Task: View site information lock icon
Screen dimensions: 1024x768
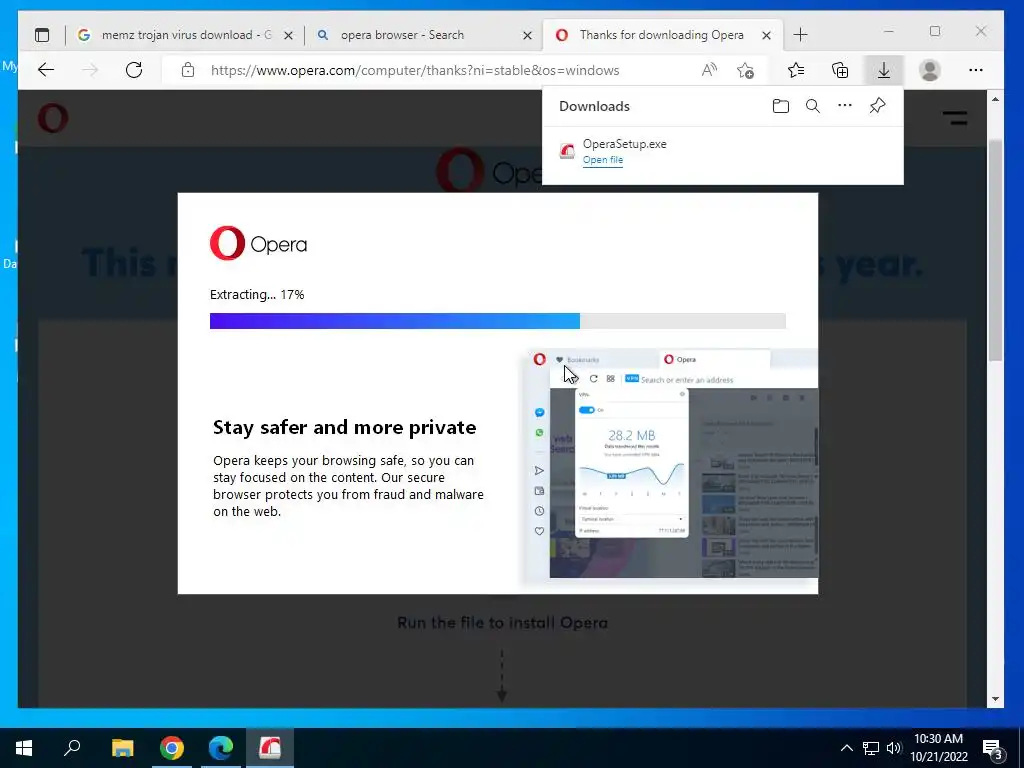Action: 187,70
